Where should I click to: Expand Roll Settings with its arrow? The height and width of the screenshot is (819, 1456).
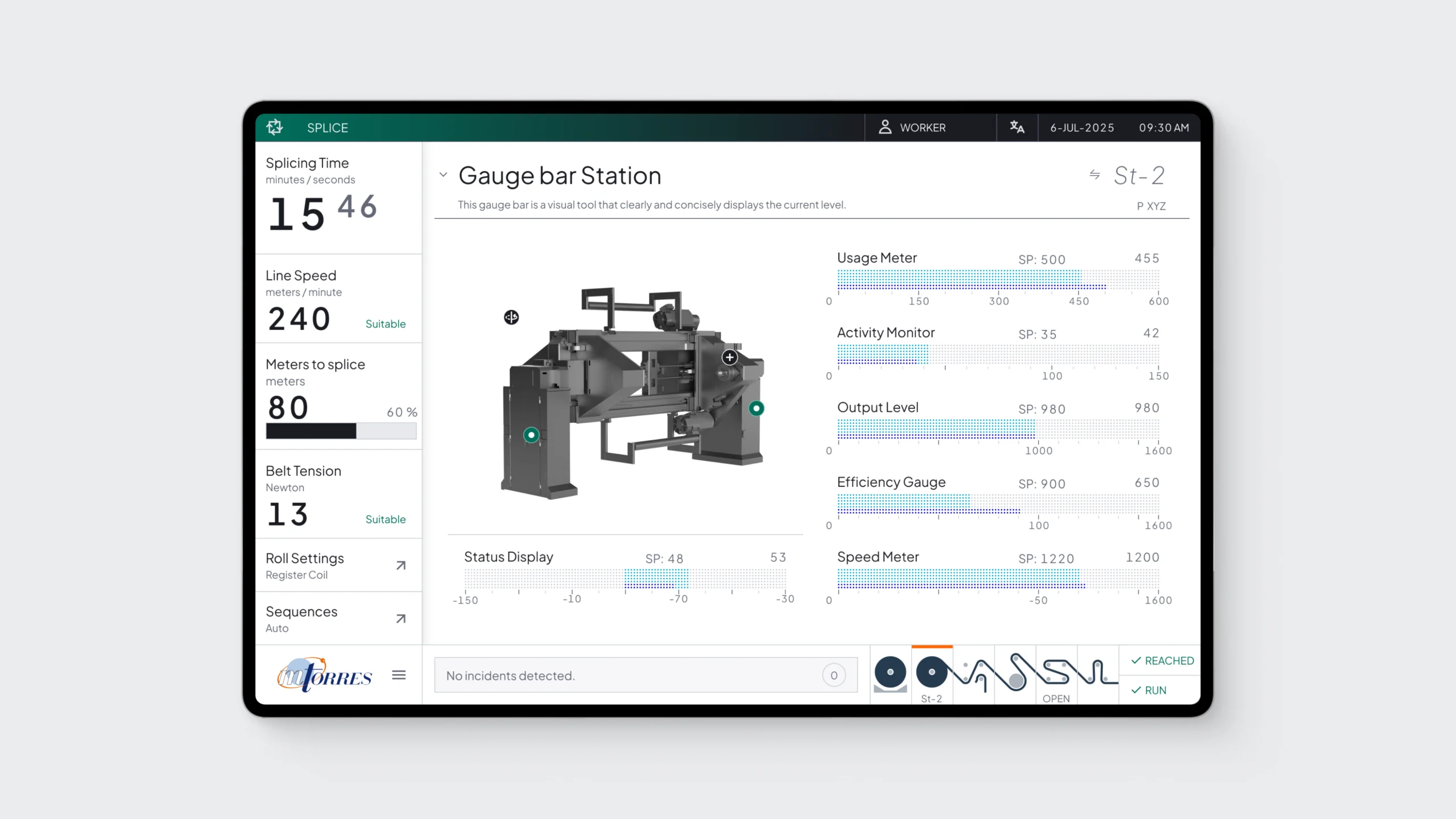point(401,565)
